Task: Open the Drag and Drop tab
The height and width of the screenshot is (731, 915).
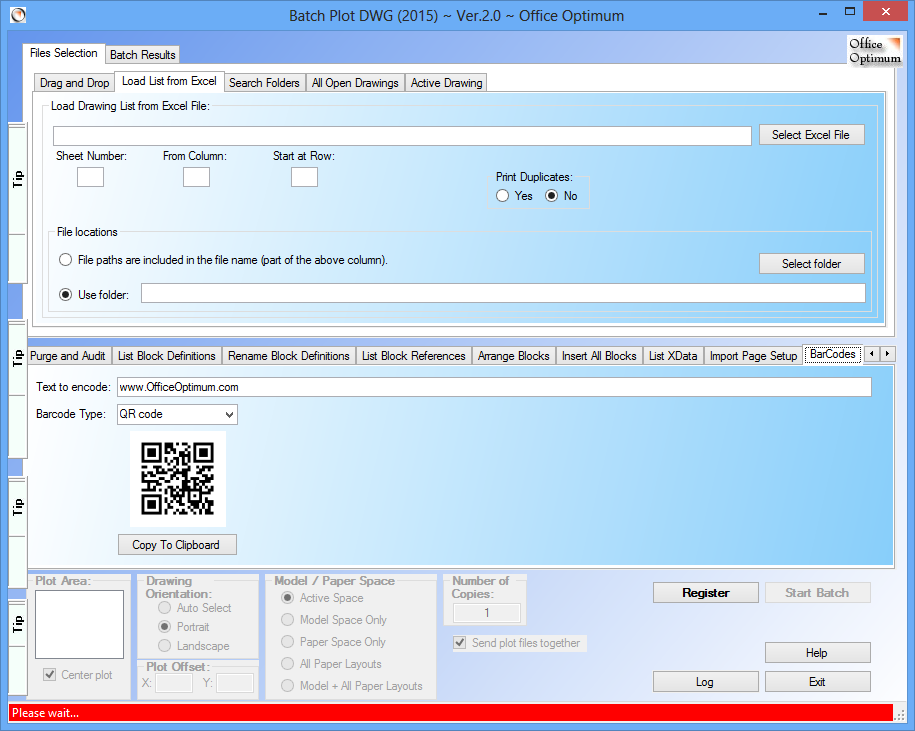Action: tap(74, 83)
